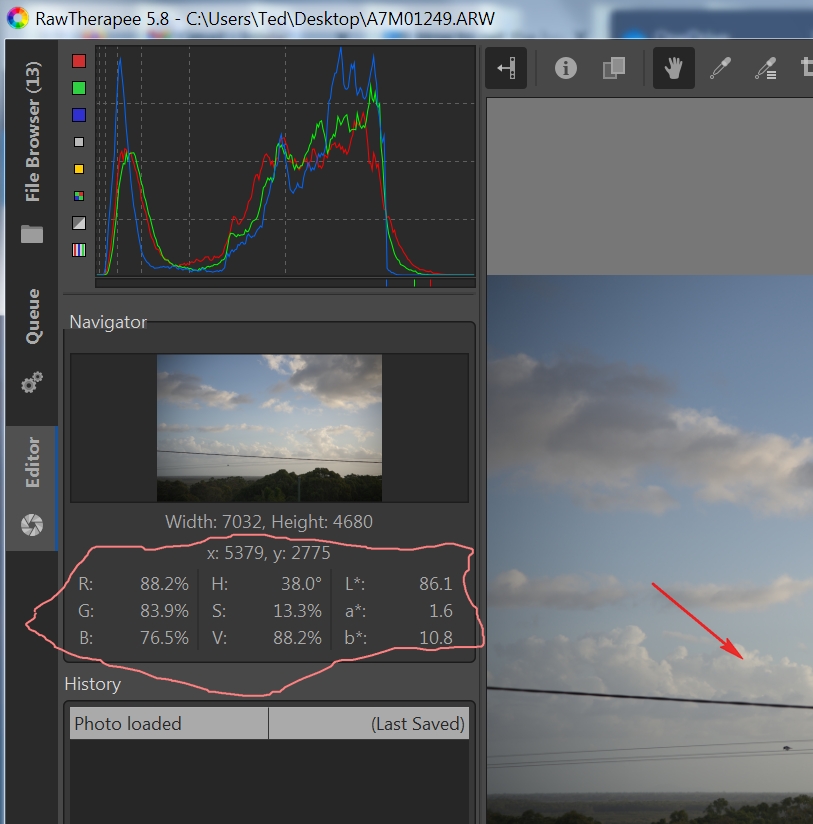Pick the white balance eyedropper tool
The width and height of the screenshot is (813, 824).
pyautogui.click(x=719, y=68)
